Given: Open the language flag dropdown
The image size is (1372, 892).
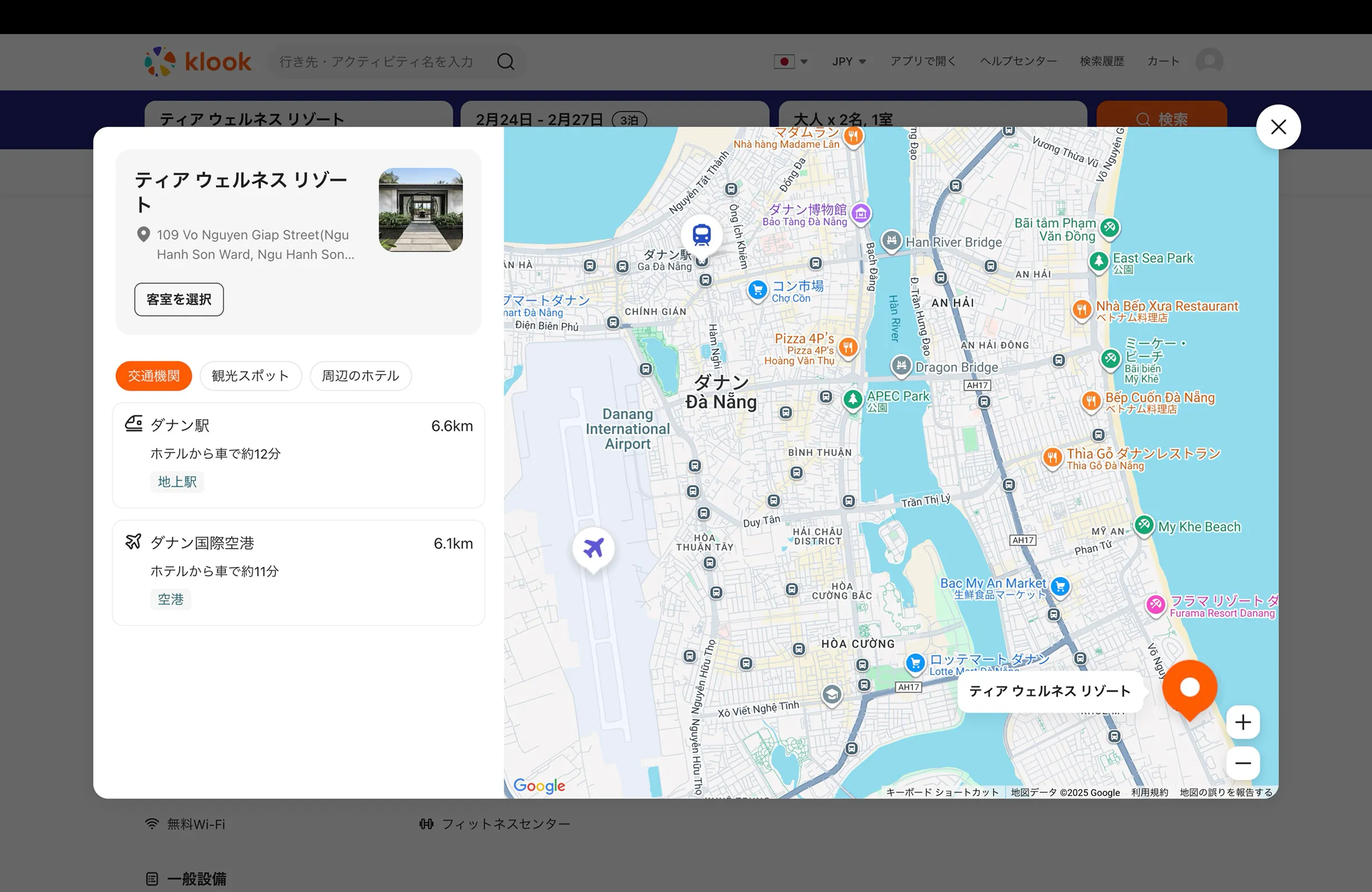Looking at the screenshot, I should (790, 62).
